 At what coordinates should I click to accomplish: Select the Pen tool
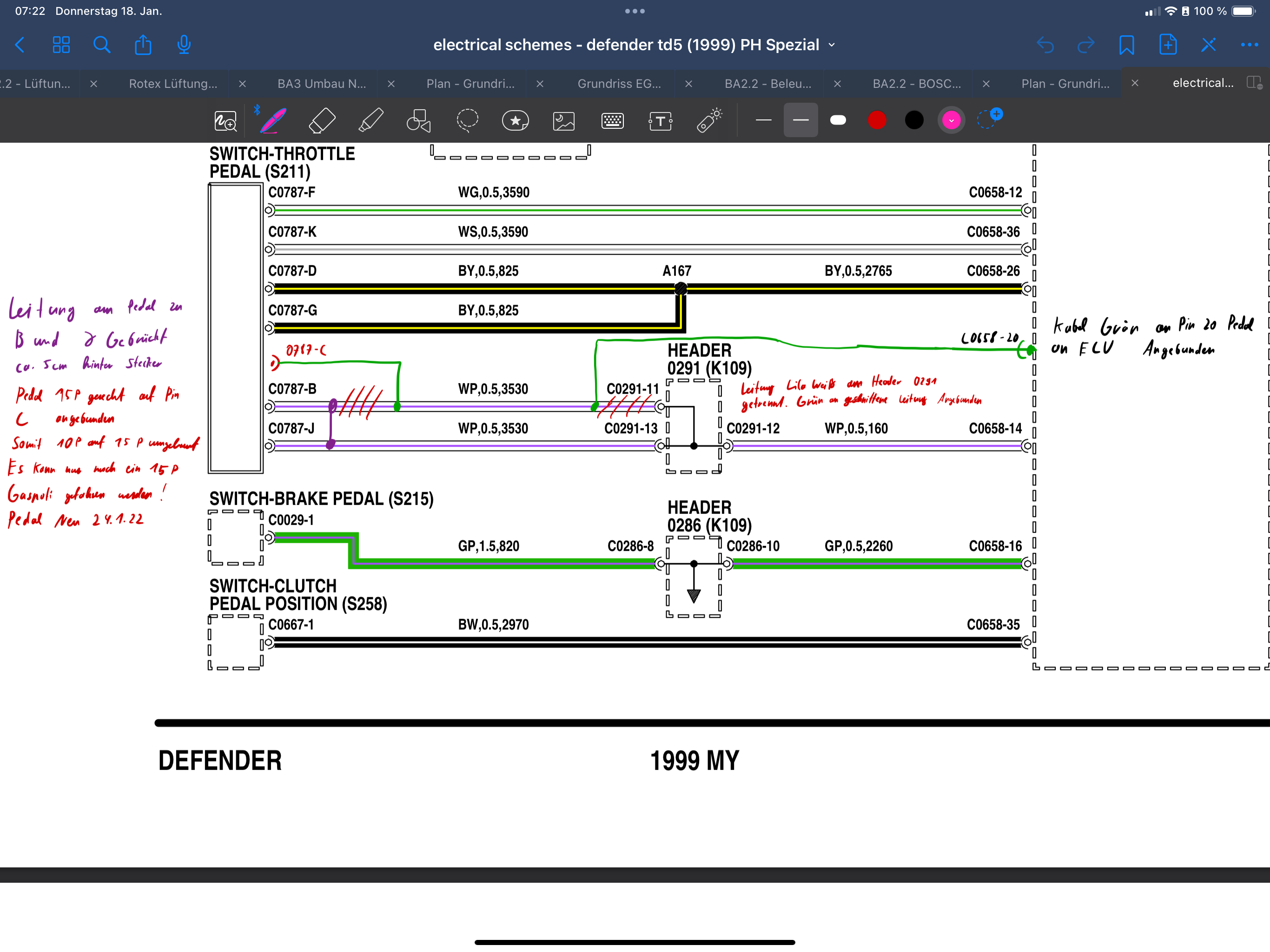coord(273,120)
